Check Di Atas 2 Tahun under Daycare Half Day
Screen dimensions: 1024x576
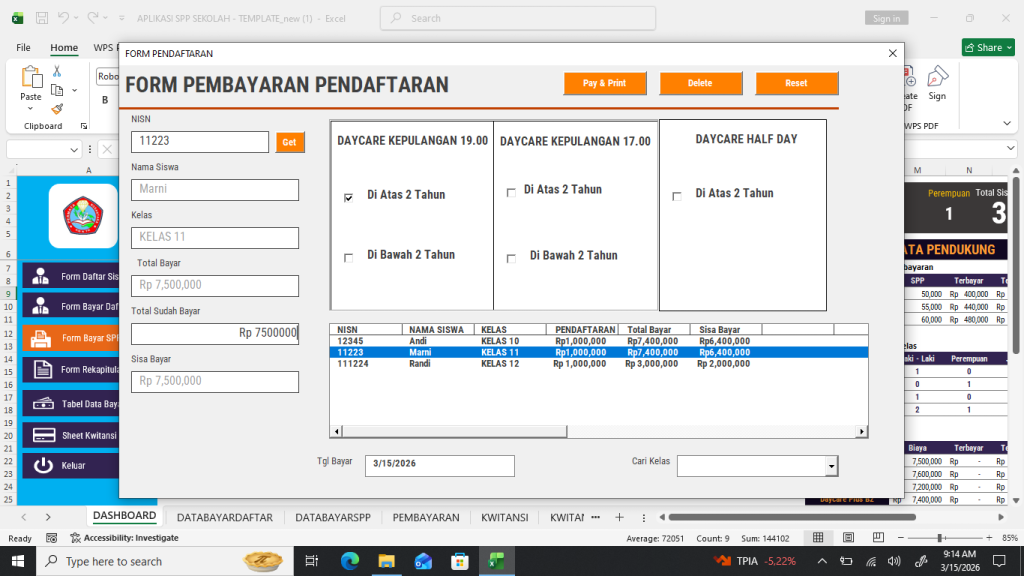(x=677, y=196)
